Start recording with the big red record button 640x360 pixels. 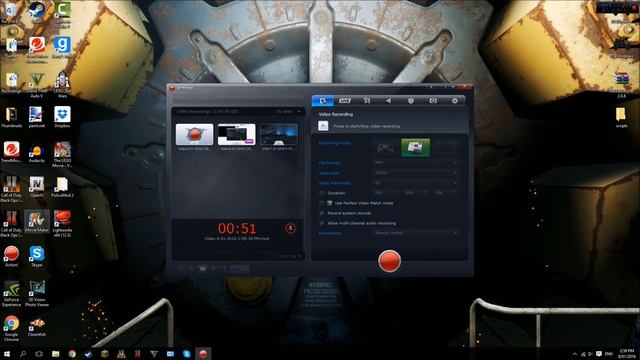coord(389,261)
